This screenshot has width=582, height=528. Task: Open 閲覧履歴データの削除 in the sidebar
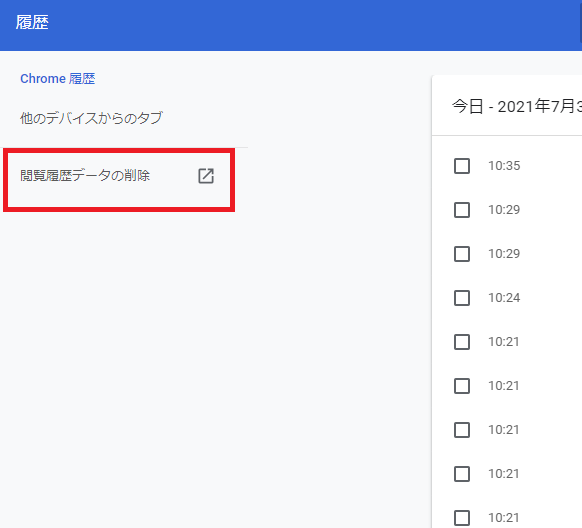pyautogui.click(x=85, y=176)
